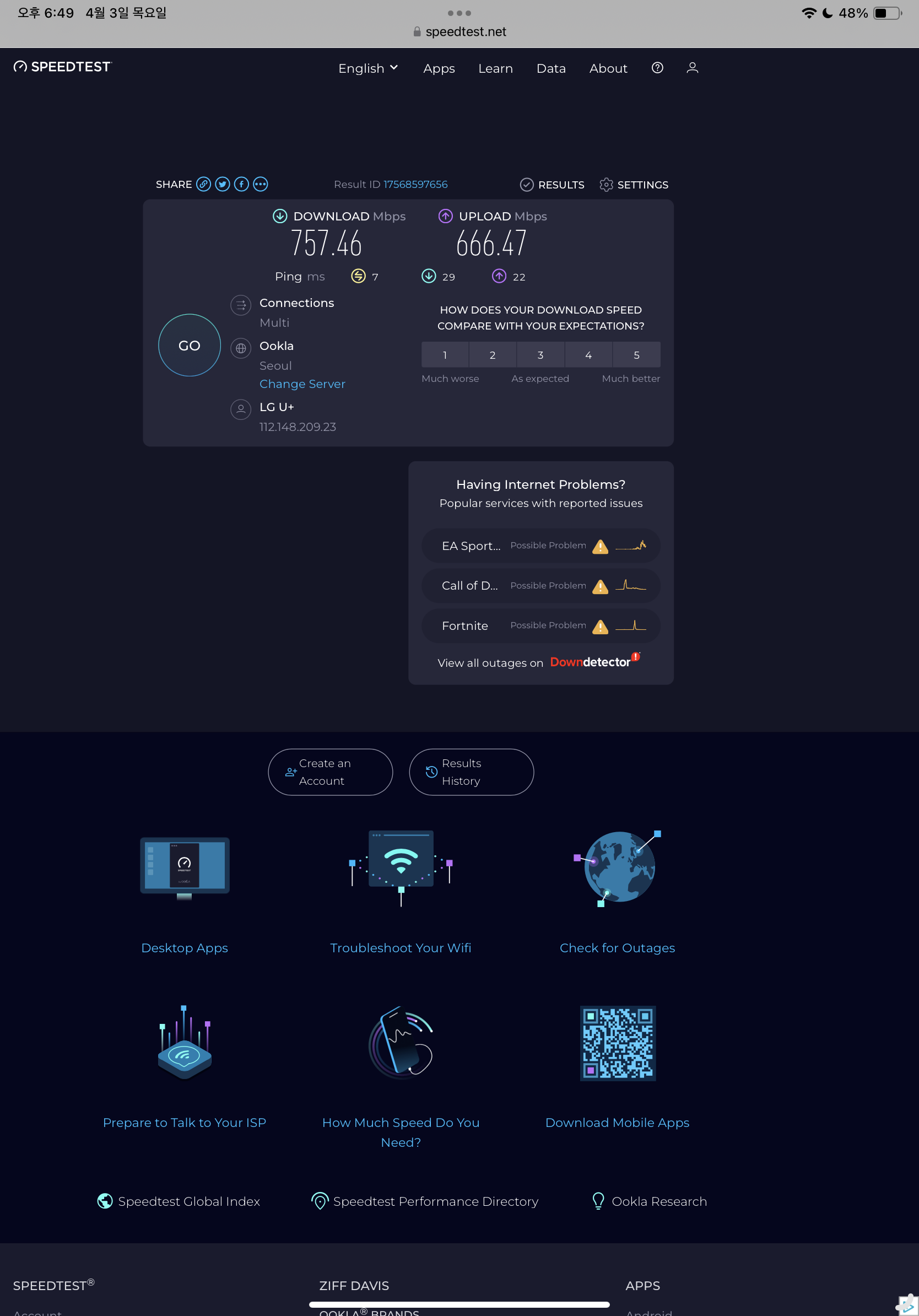The height and width of the screenshot is (1316, 919).
Task: Click the help question mark icon
Action: [657, 68]
